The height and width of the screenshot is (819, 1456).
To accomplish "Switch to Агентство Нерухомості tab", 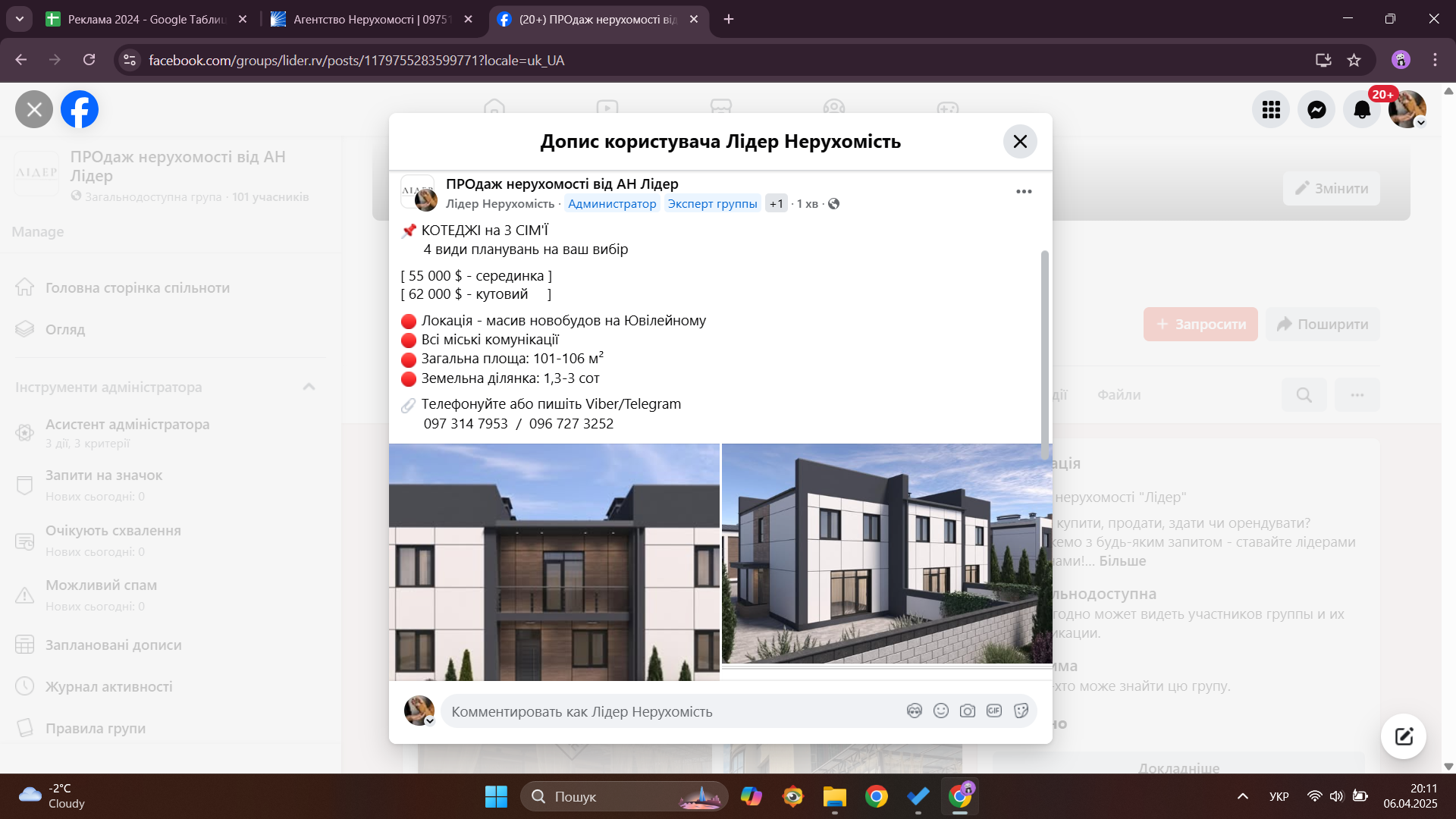I will pyautogui.click(x=372, y=19).
